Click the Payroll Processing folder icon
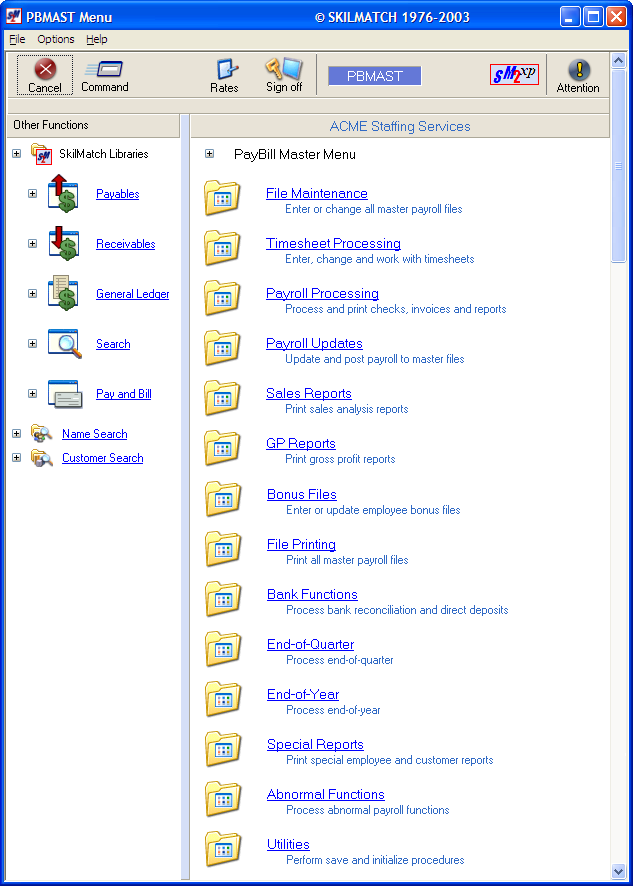 222,298
